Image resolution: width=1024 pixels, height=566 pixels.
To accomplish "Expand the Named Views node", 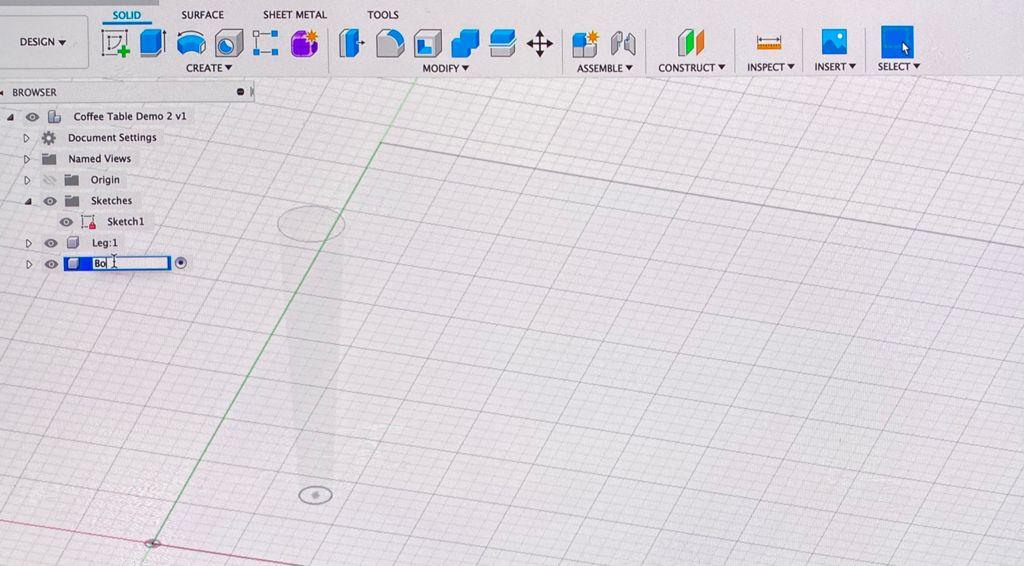I will 26,159.
